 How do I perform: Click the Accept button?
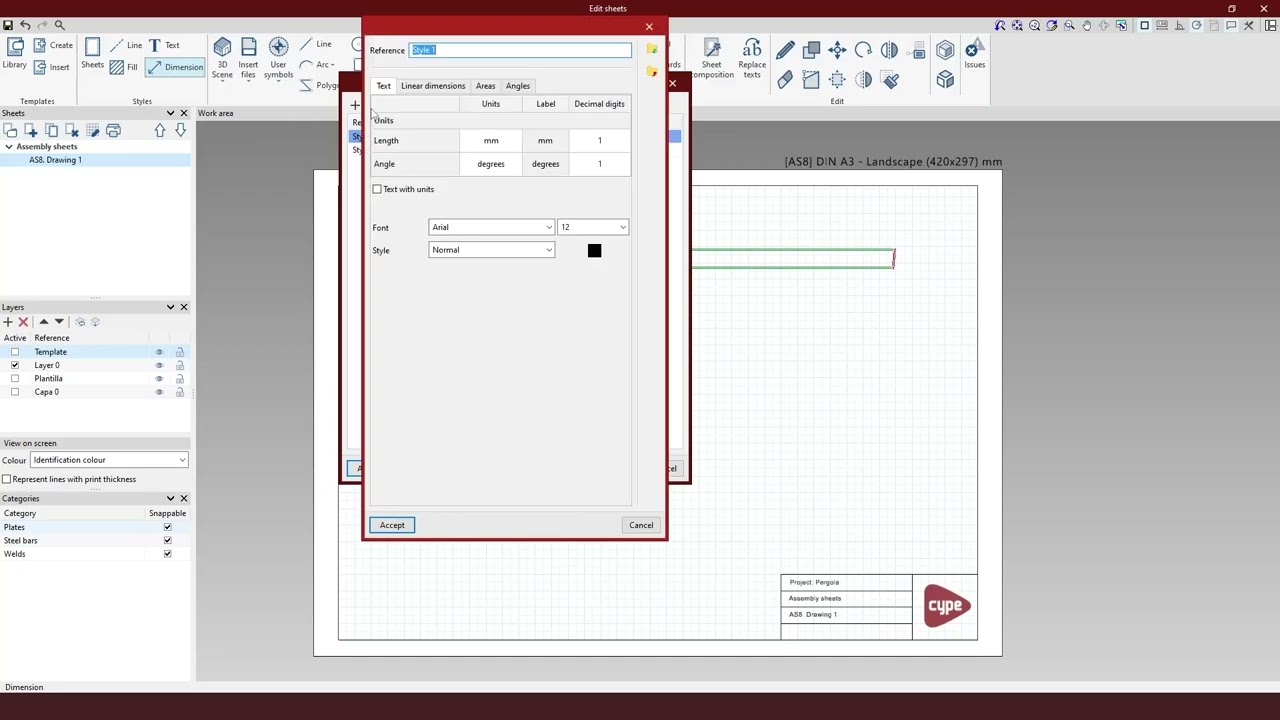click(x=392, y=525)
